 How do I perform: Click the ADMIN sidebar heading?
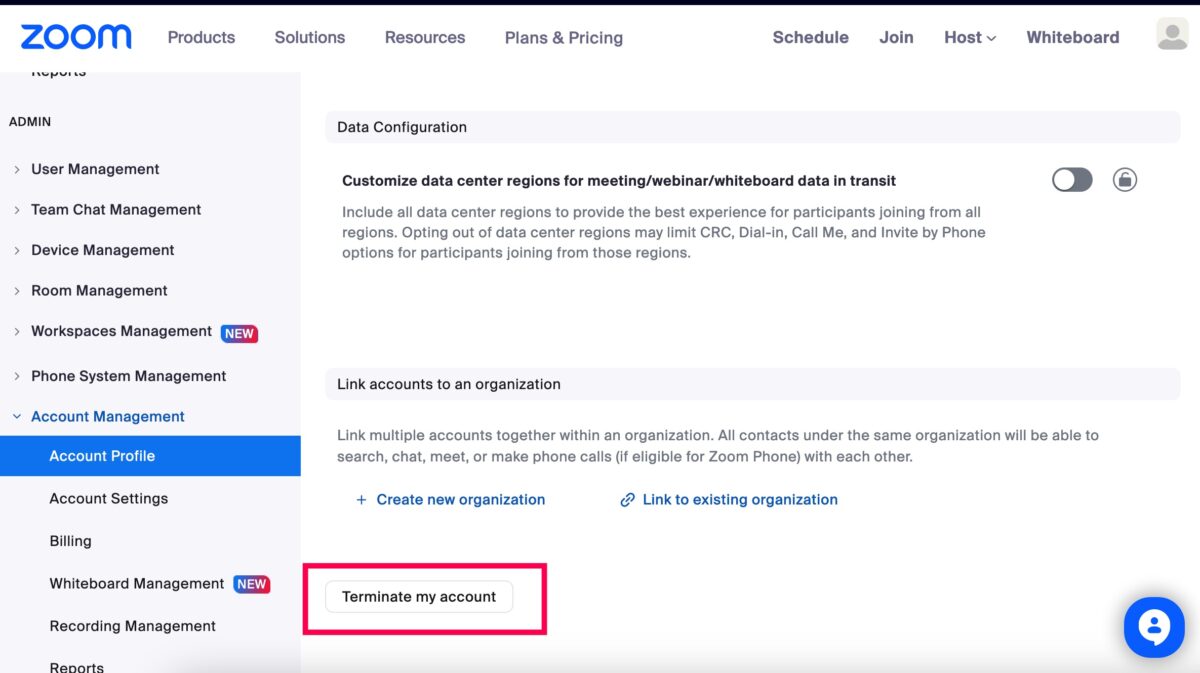(30, 122)
